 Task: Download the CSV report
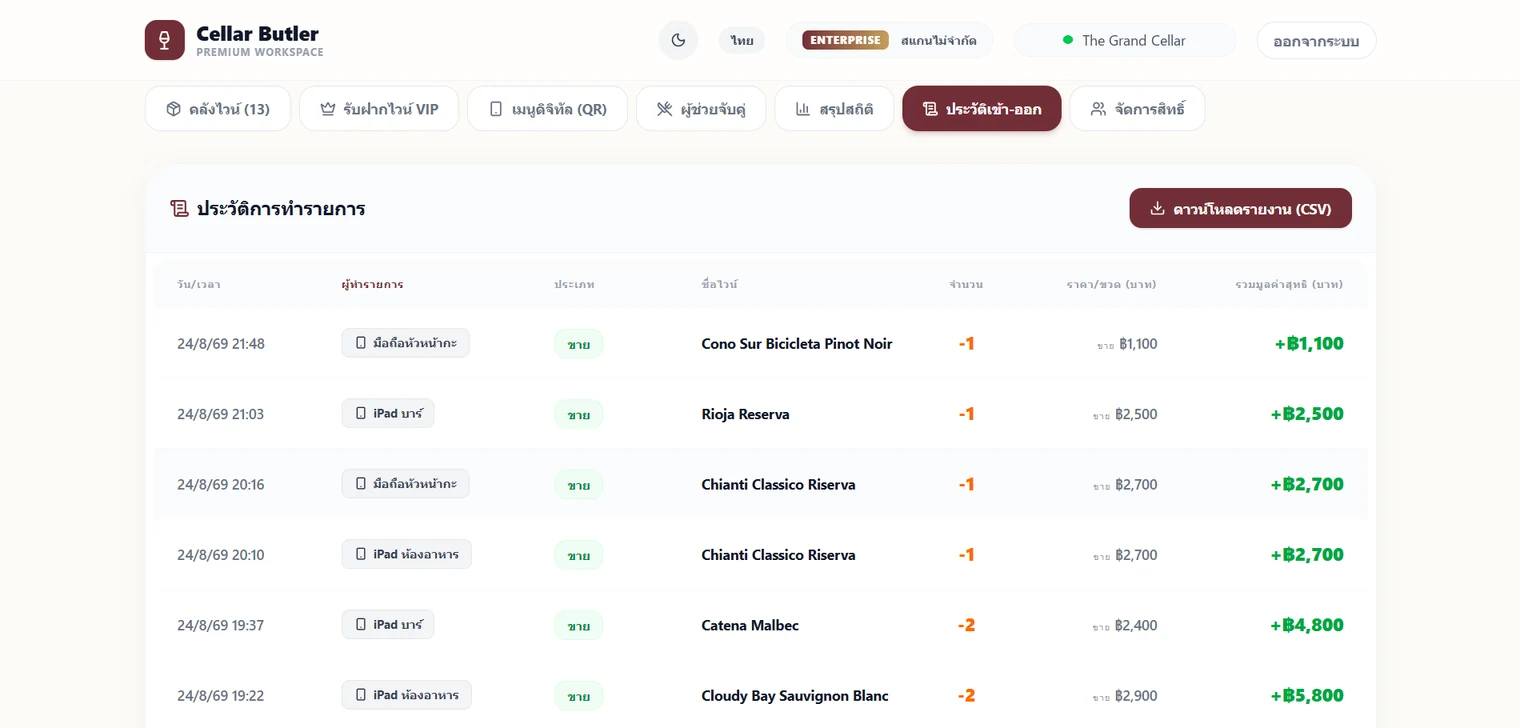[x=1240, y=208]
